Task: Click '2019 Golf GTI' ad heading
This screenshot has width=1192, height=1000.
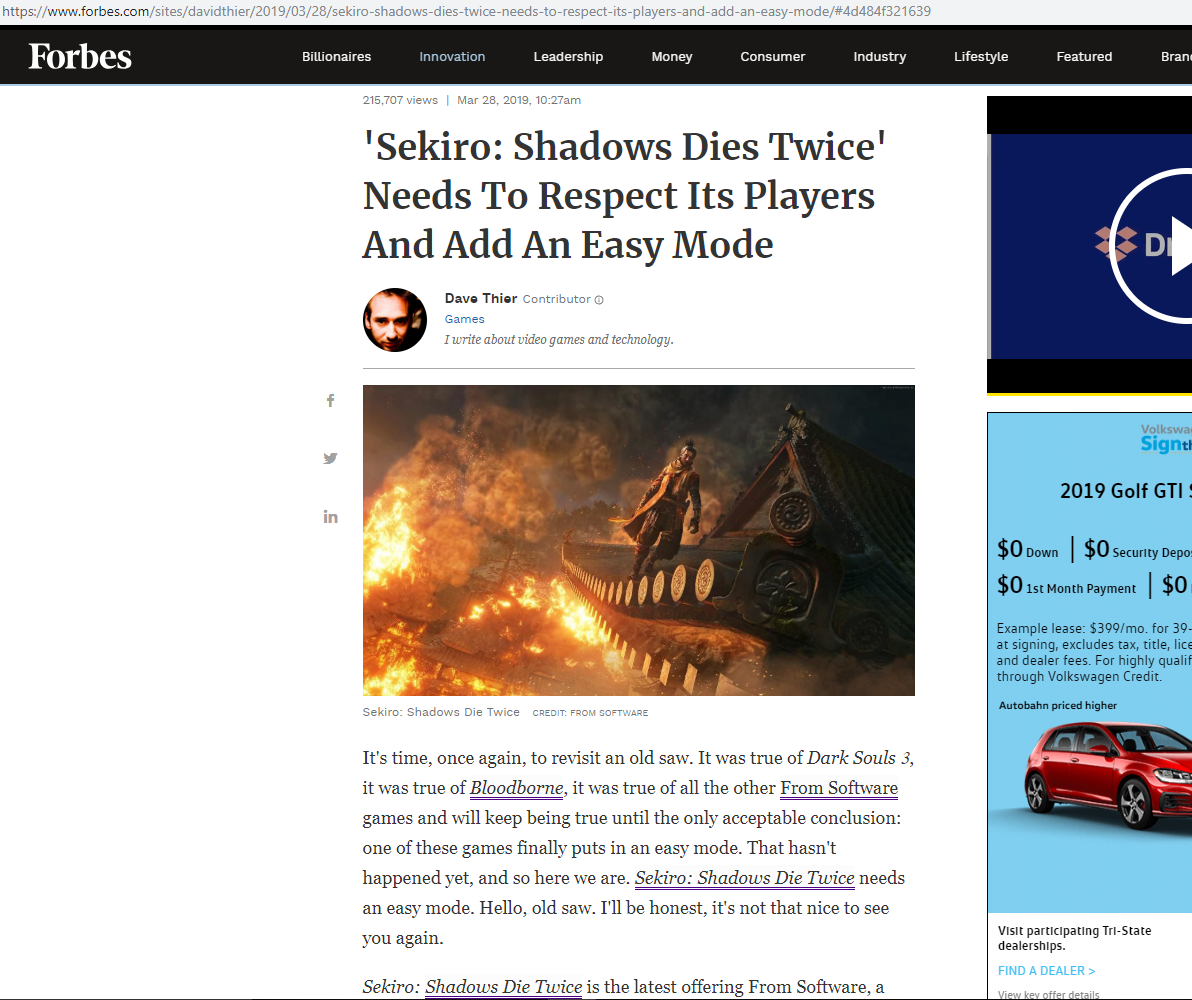Action: pyautogui.click(x=1125, y=491)
